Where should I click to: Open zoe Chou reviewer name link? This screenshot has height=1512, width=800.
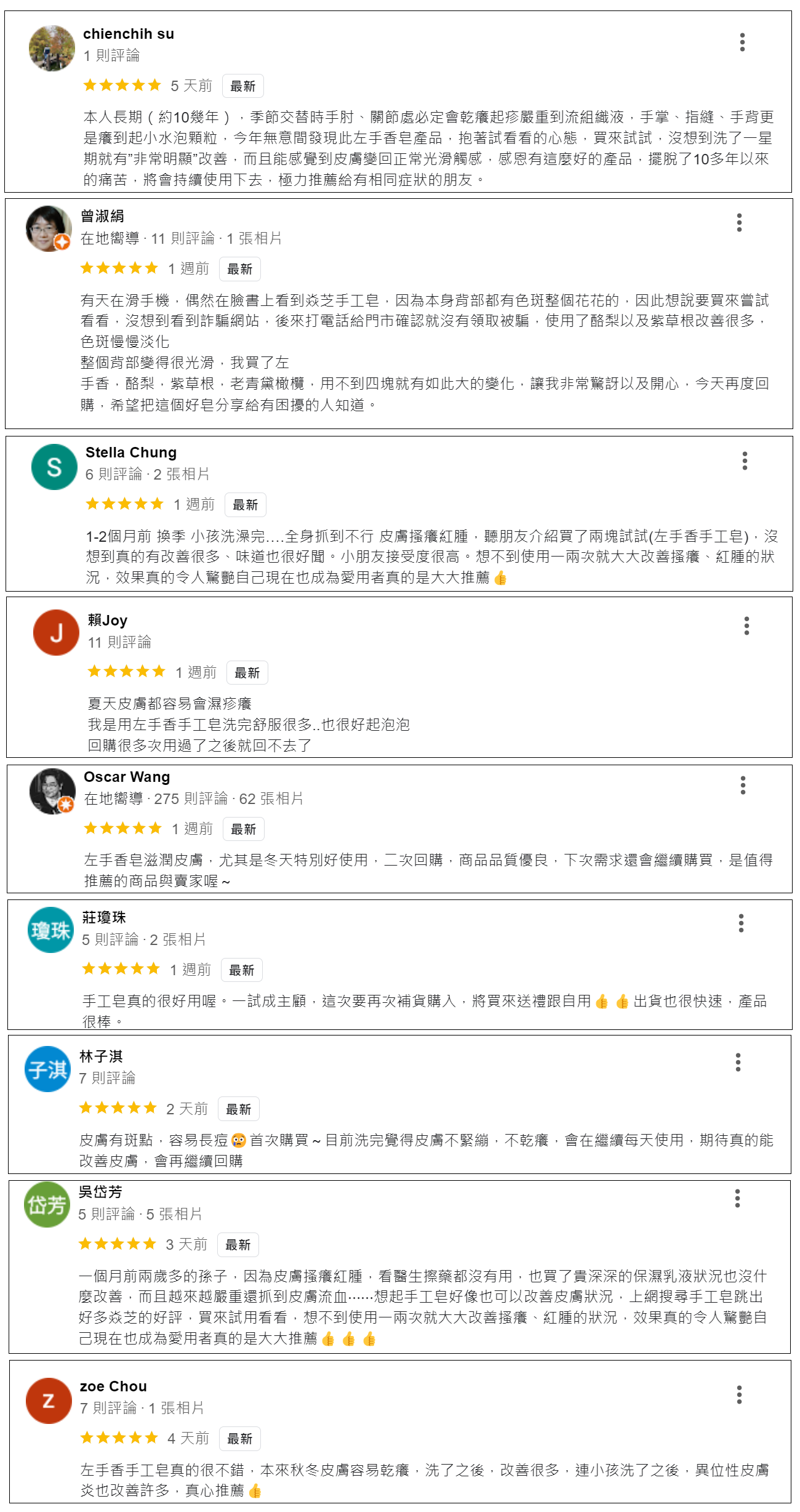click(113, 1386)
